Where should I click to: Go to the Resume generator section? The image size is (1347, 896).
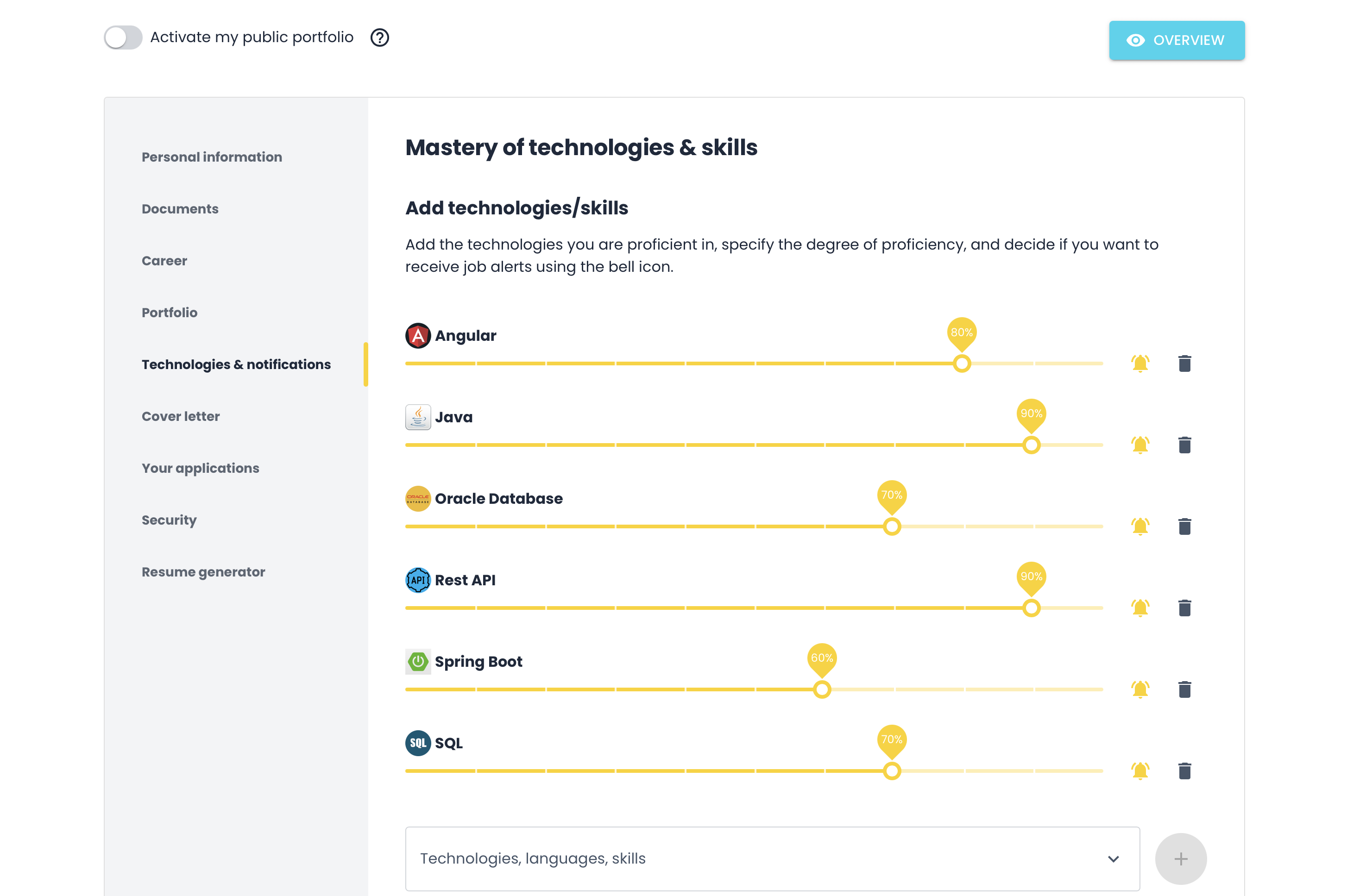[x=203, y=572]
